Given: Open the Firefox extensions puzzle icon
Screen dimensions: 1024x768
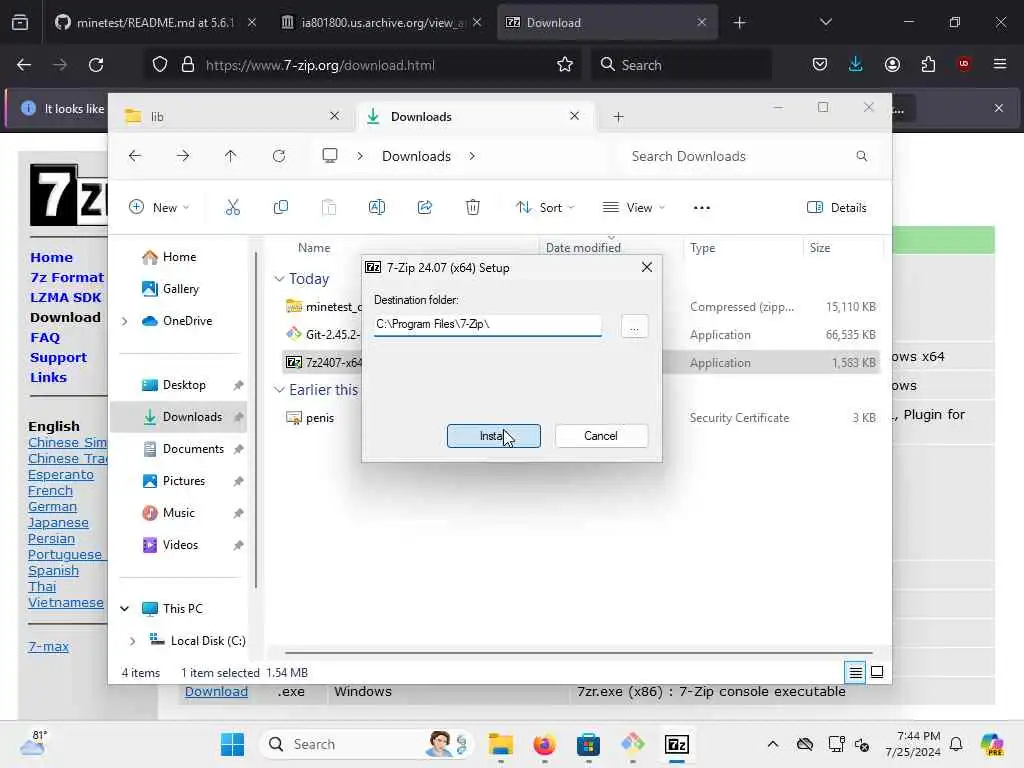Looking at the screenshot, I should point(928,64).
